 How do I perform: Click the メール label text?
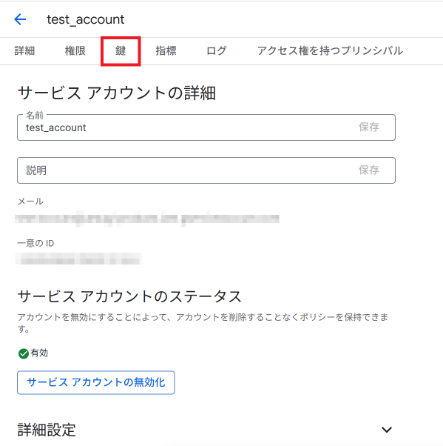click(30, 201)
